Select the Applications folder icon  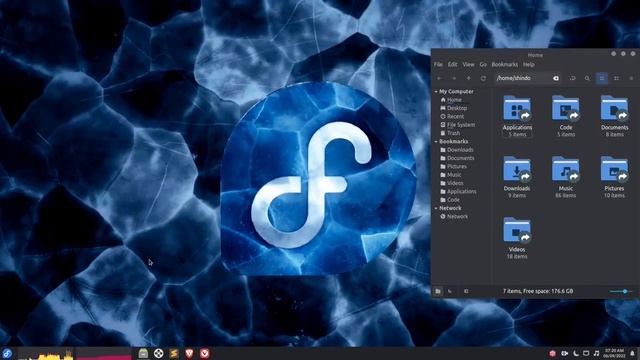517,108
